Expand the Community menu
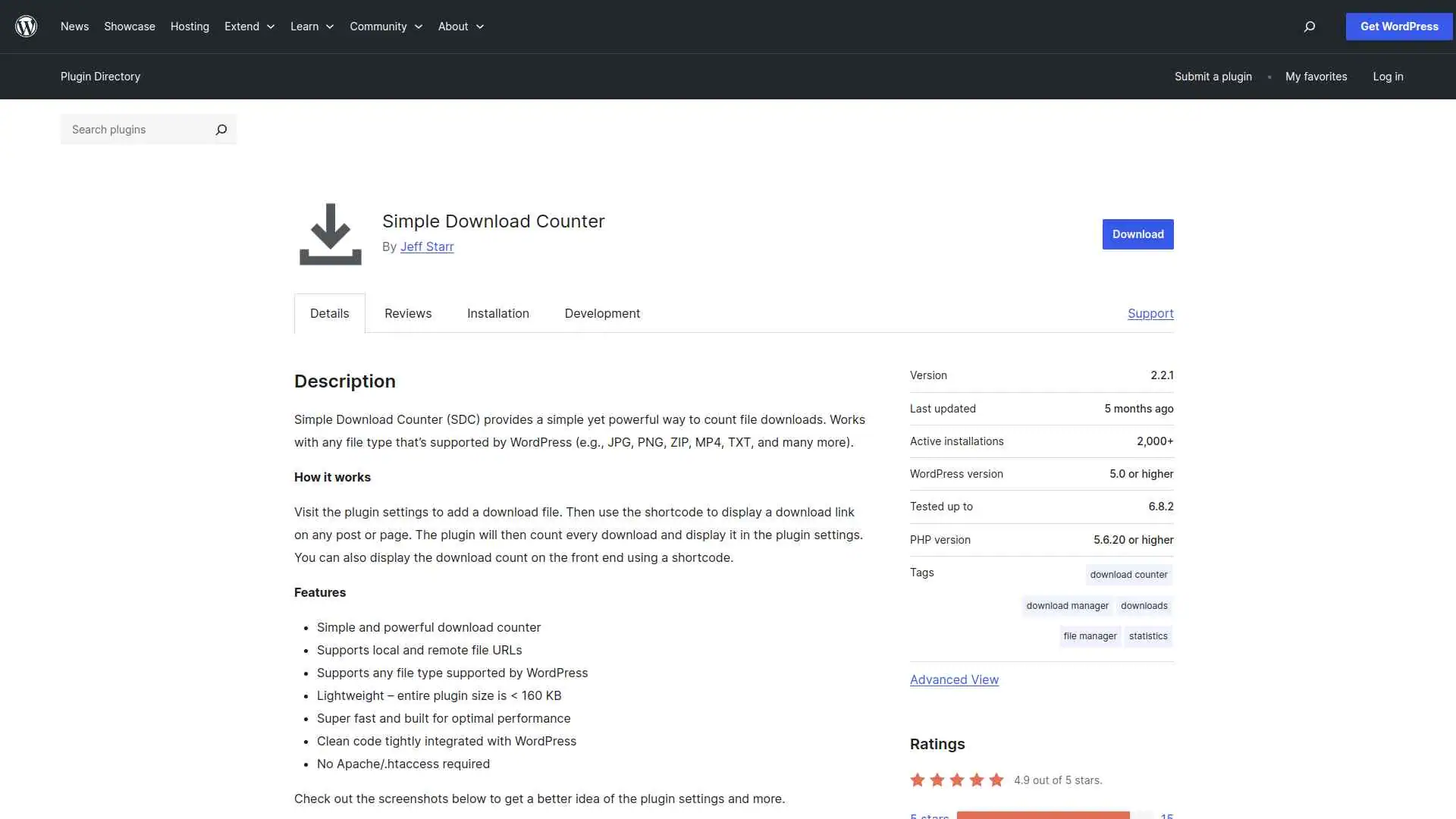This screenshot has height=819, width=1456. (x=385, y=27)
